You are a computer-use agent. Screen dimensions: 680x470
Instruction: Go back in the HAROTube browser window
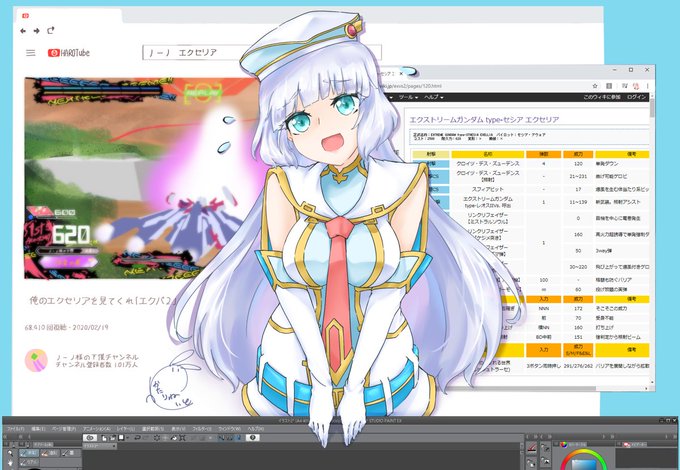pyautogui.click(x=23, y=31)
